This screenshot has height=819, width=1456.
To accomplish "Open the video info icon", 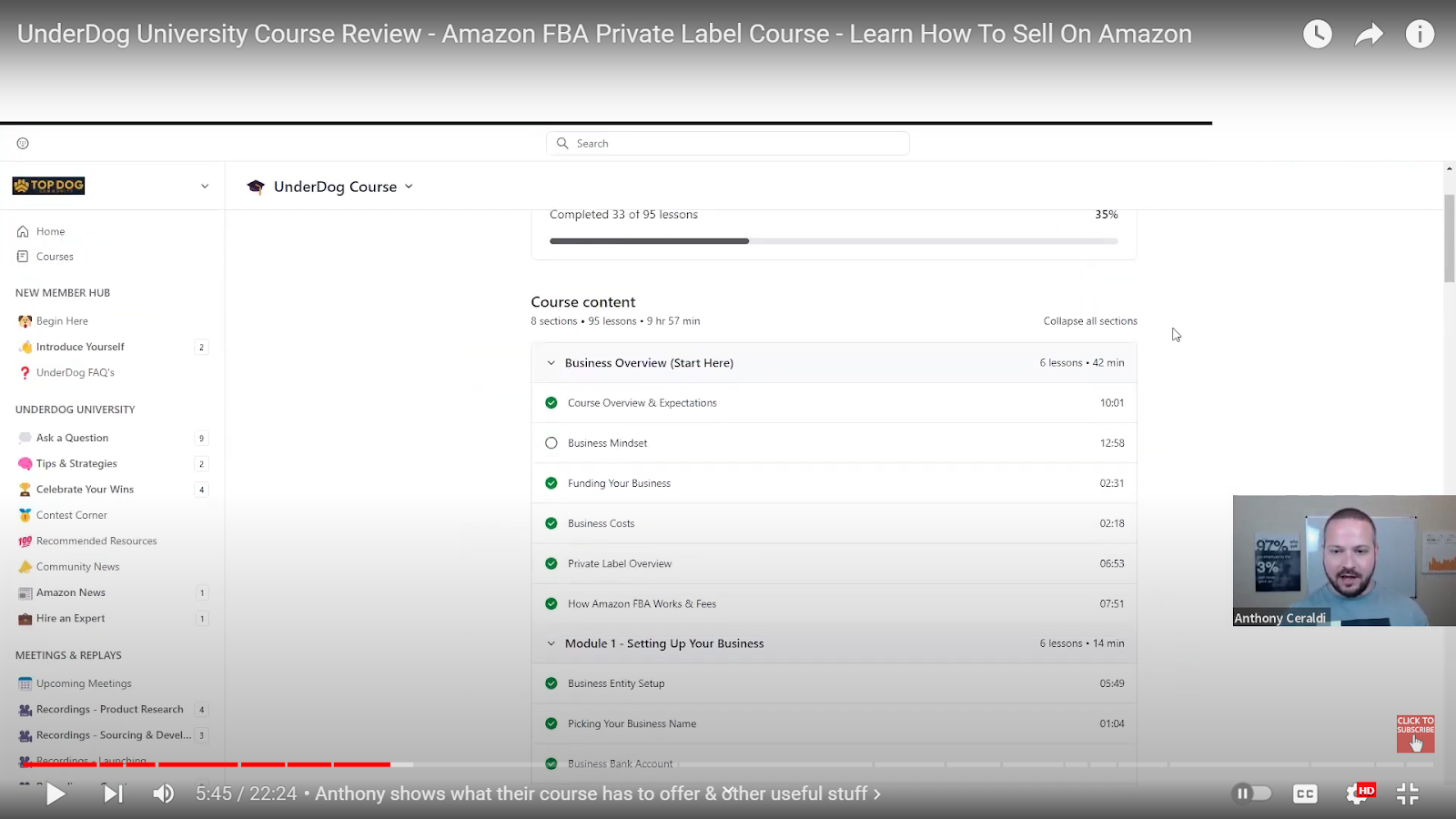I will 1420,35.
